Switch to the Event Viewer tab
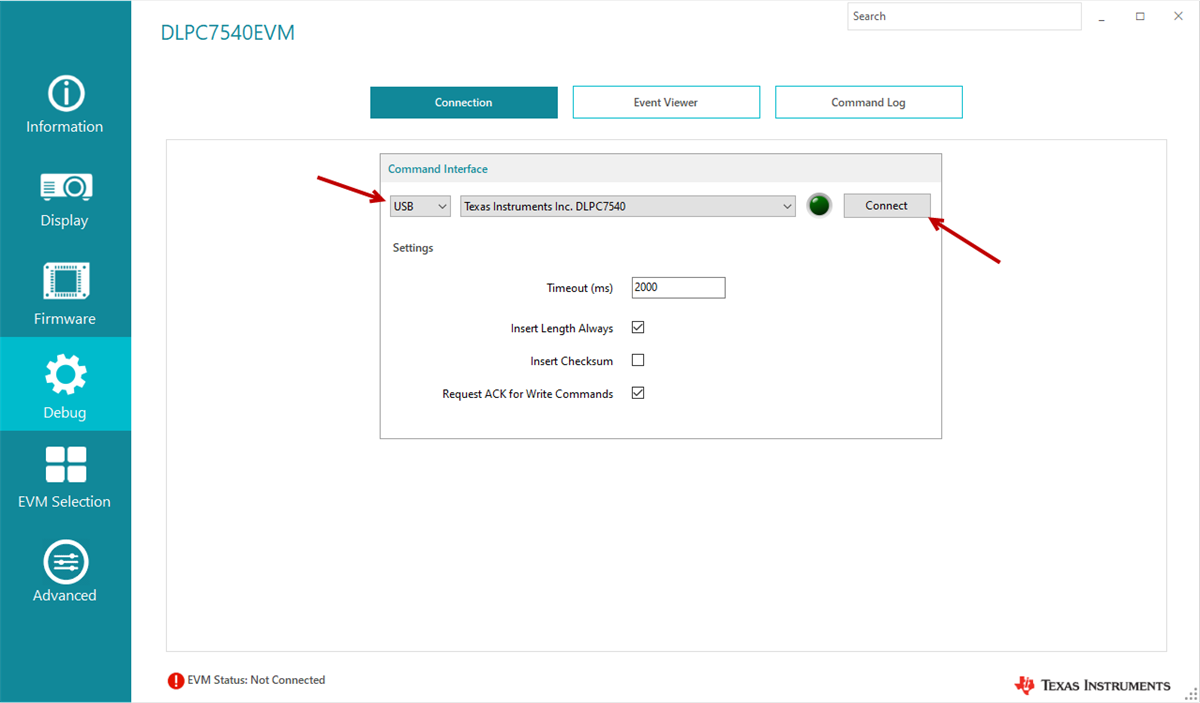 point(666,102)
